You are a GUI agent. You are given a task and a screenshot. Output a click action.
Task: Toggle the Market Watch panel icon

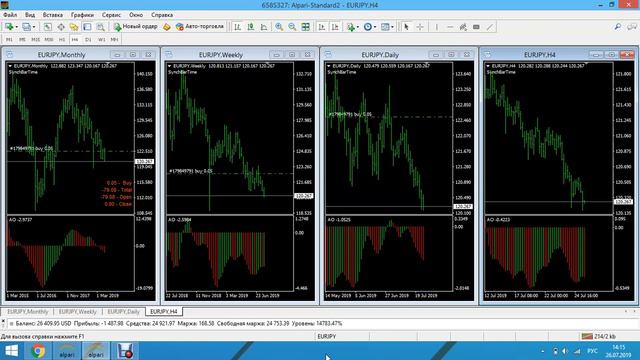point(47,27)
